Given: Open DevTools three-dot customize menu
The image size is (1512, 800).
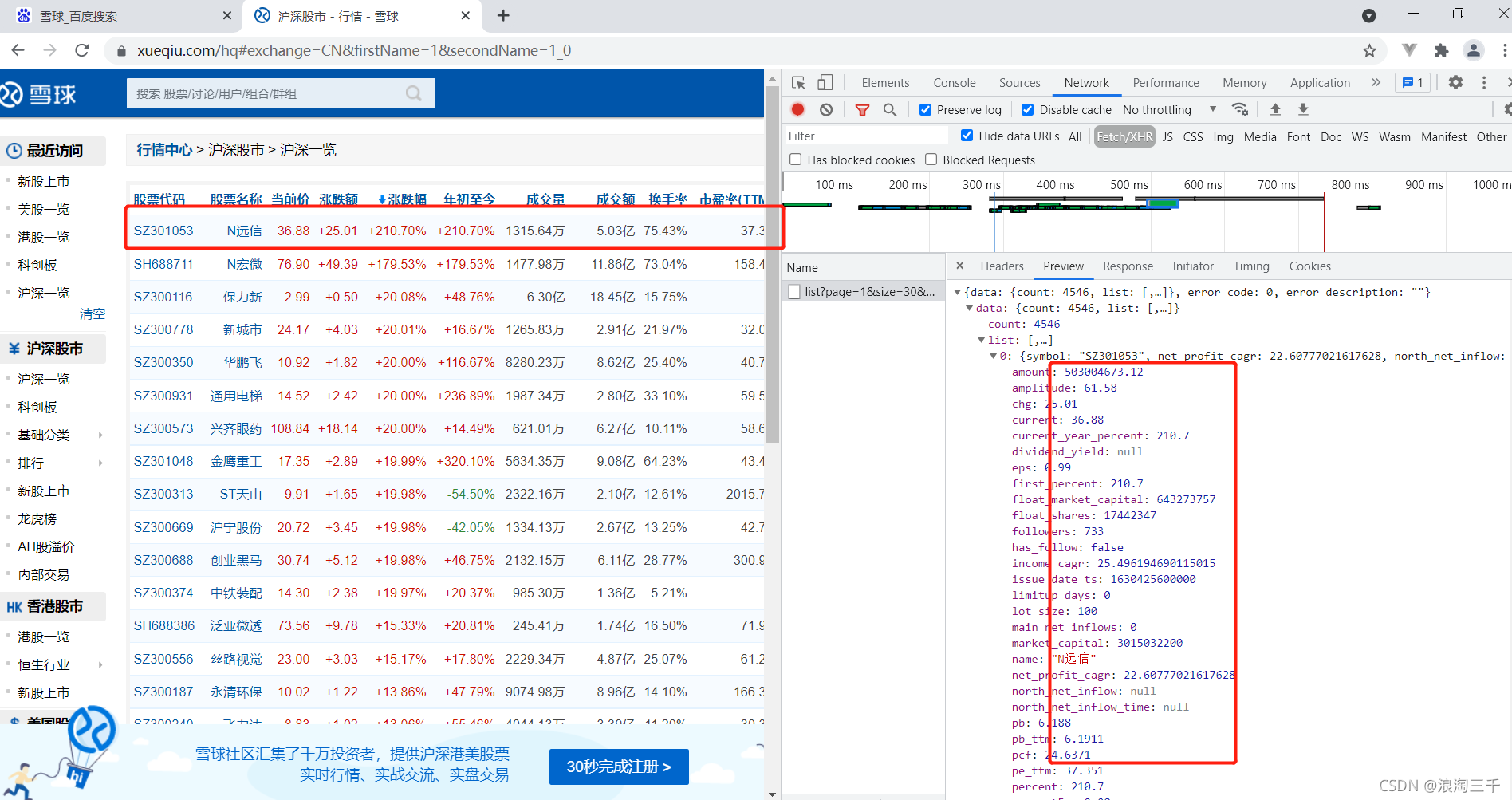Looking at the screenshot, I should tap(1484, 82).
